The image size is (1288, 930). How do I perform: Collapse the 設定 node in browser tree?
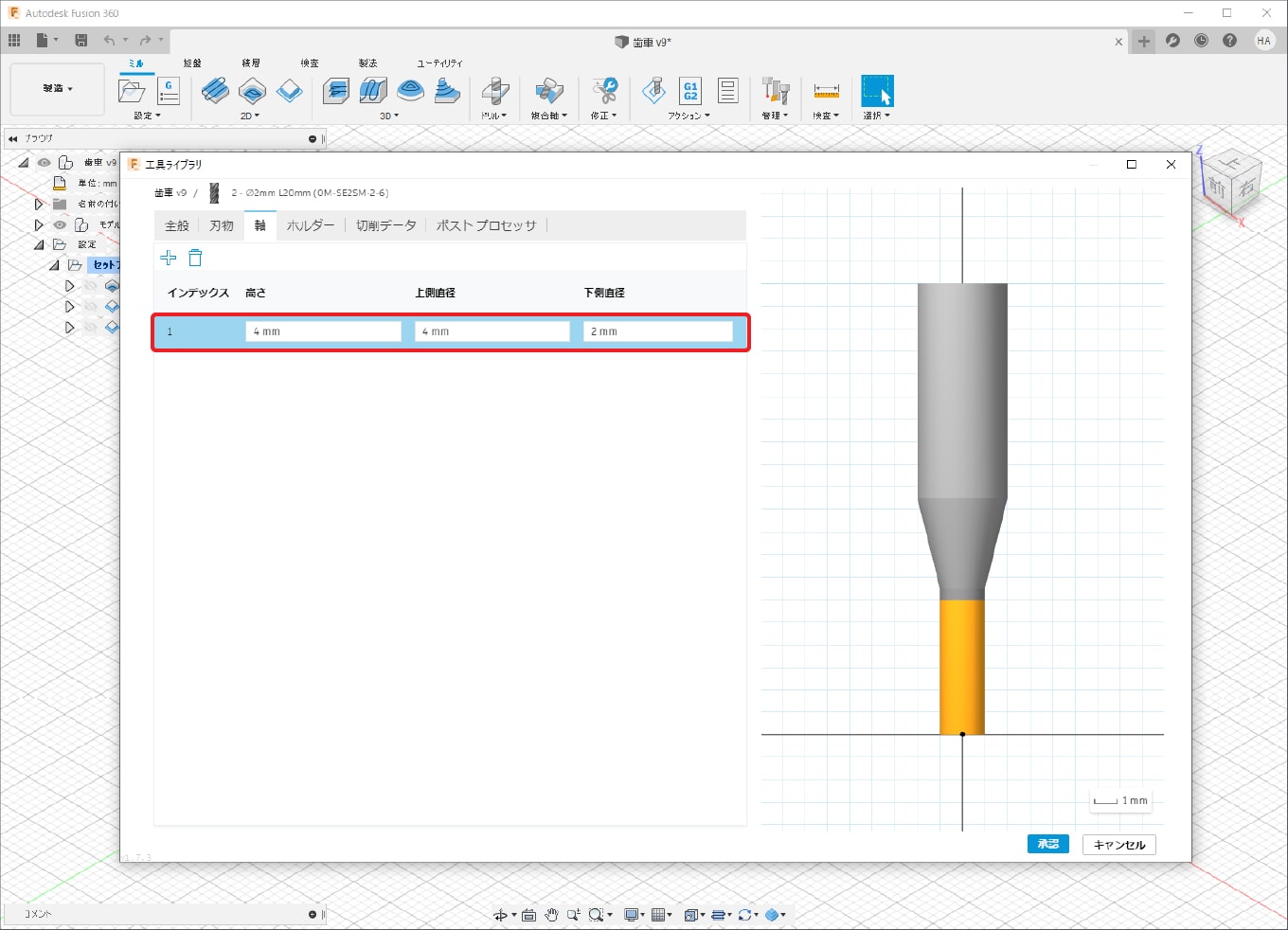(39, 244)
